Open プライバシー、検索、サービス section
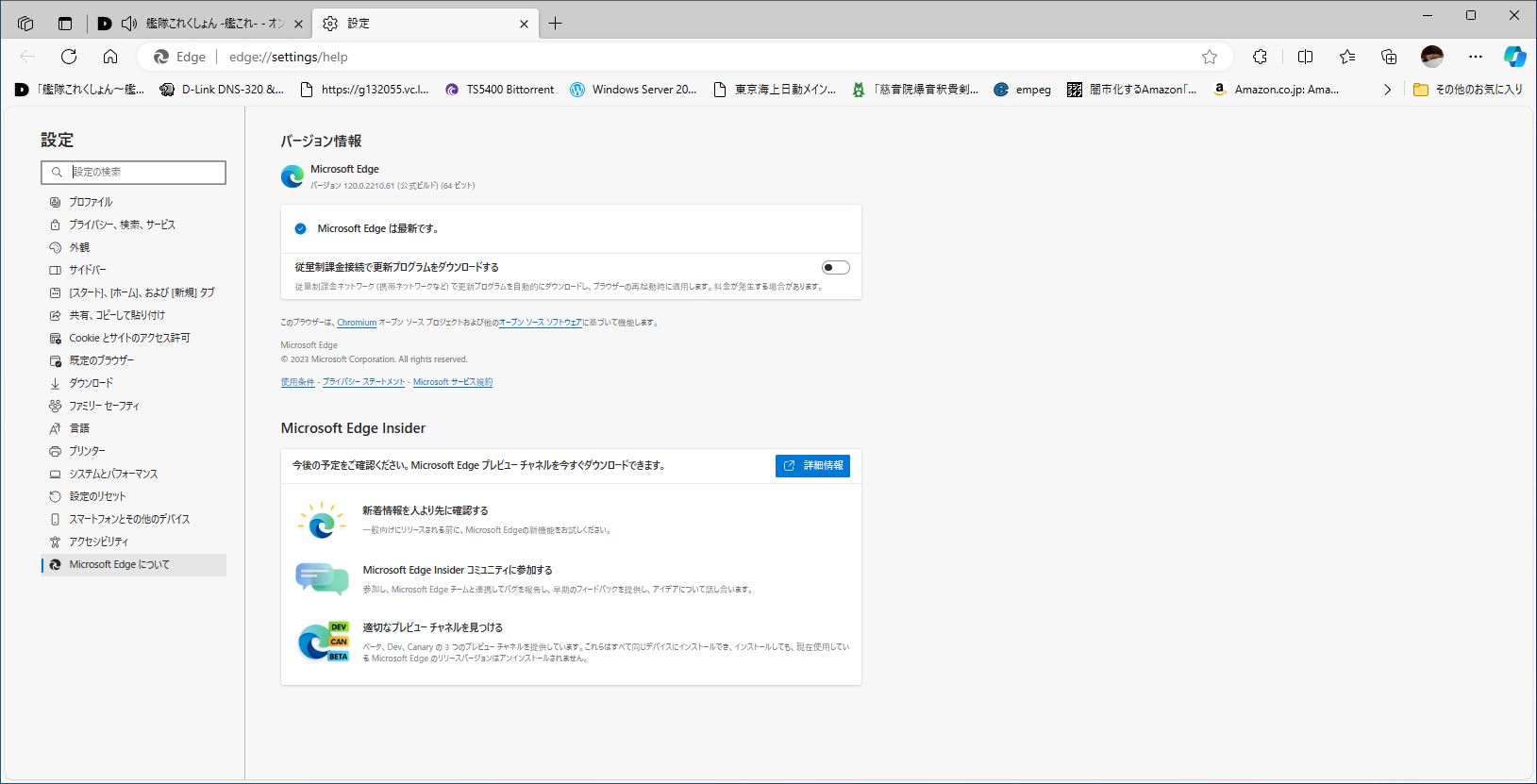This screenshot has width=1537, height=784. [133, 225]
